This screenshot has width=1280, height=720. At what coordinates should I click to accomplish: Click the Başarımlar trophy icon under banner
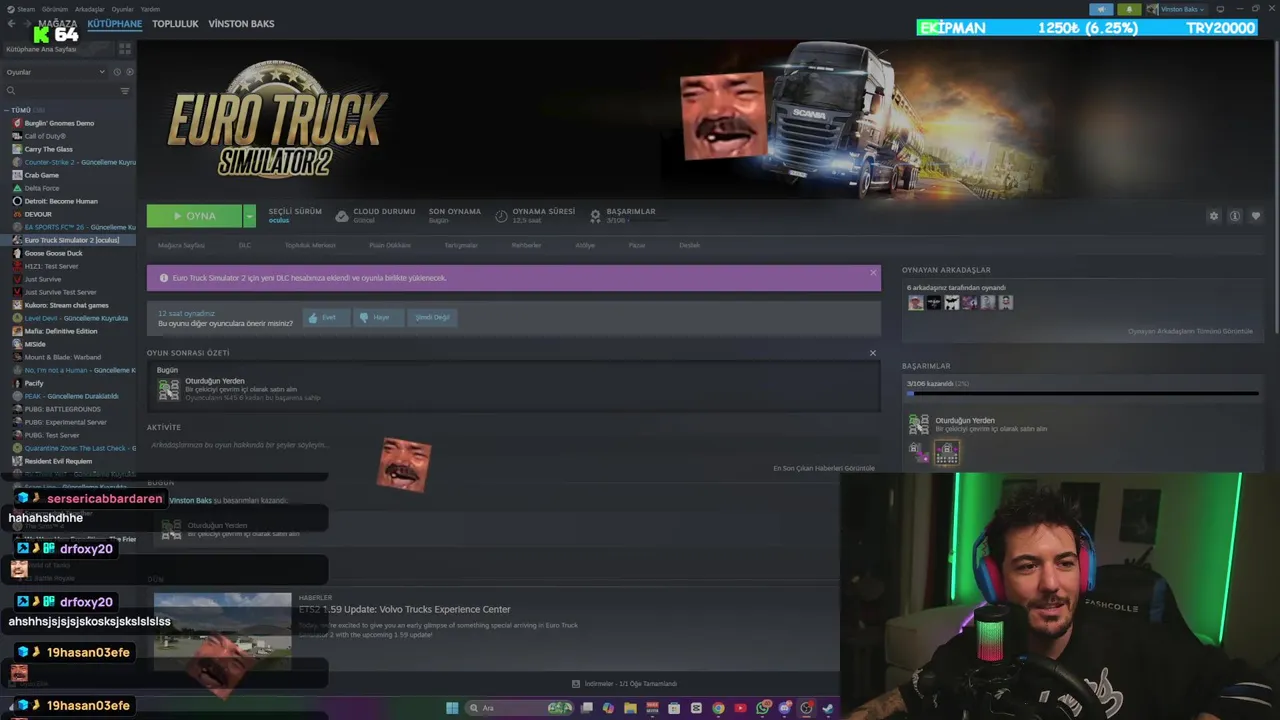pyautogui.click(x=595, y=216)
